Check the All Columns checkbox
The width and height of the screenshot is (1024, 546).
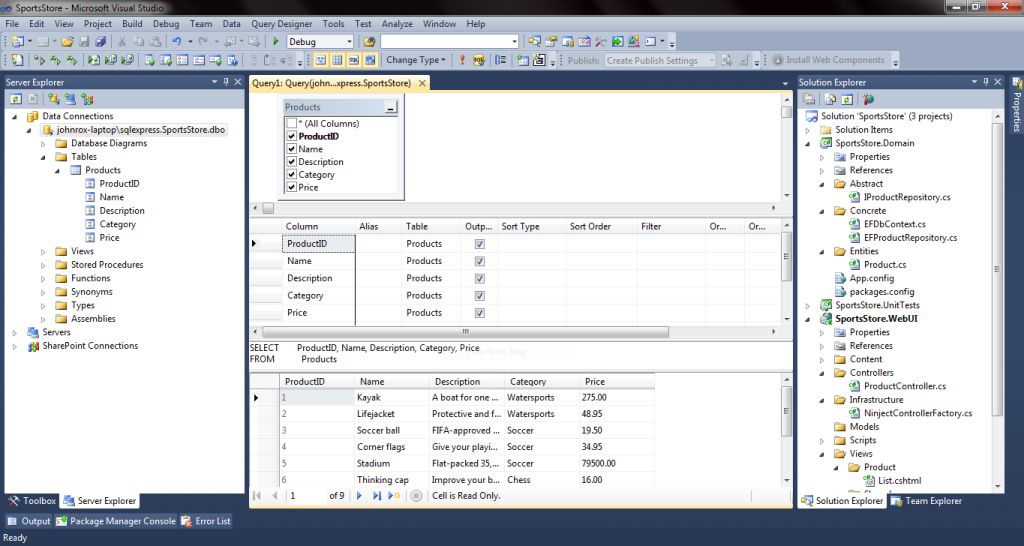pyautogui.click(x=292, y=123)
